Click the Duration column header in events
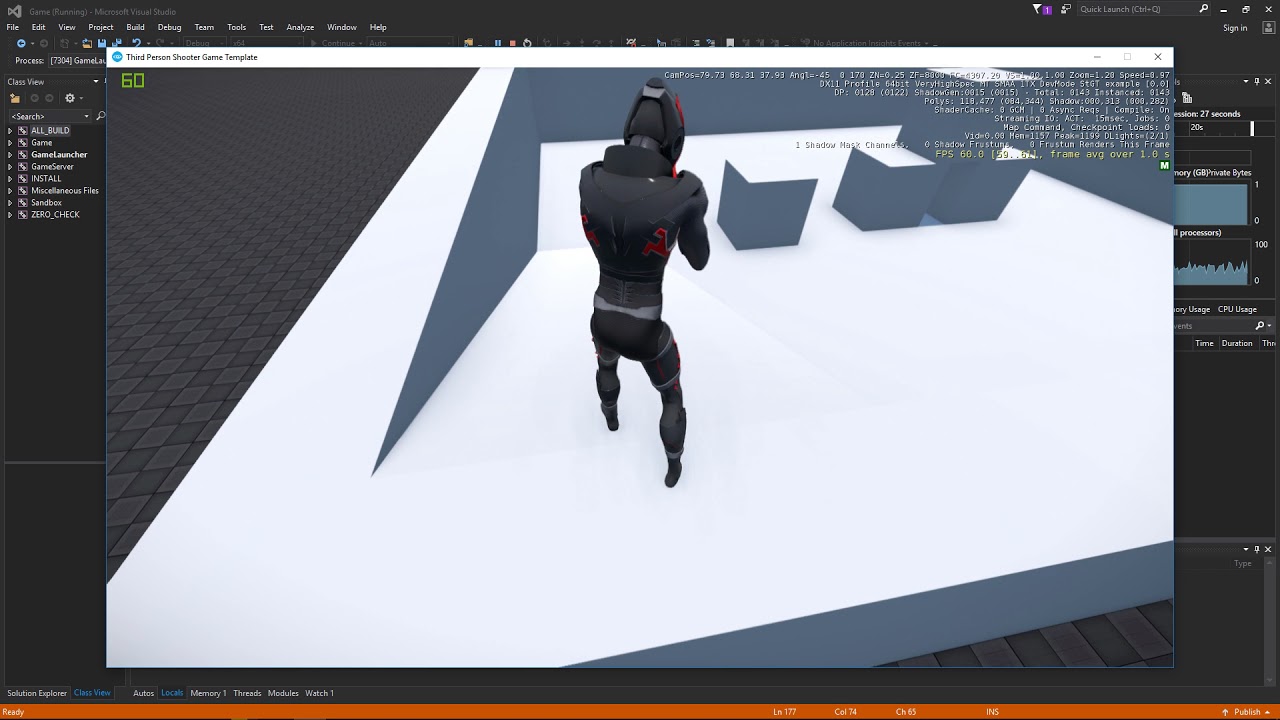 pyautogui.click(x=1237, y=343)
